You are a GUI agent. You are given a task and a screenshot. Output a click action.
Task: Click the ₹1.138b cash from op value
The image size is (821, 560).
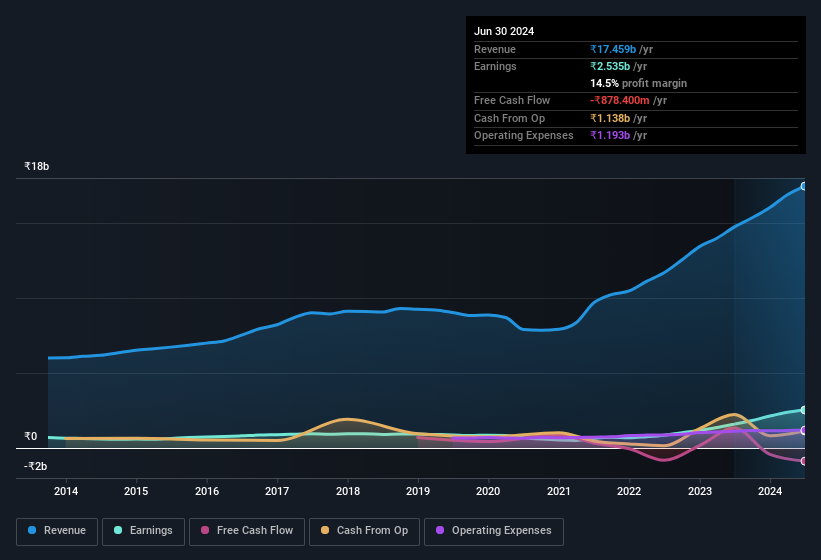(610, 118)
